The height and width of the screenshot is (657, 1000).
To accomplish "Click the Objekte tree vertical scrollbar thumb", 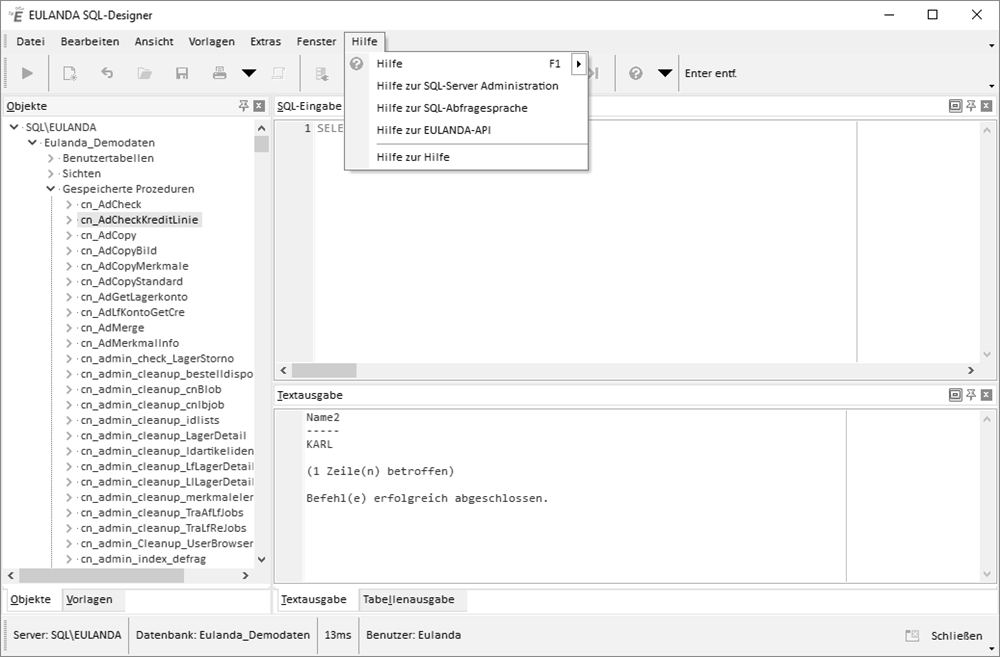I will coord(261,144).
